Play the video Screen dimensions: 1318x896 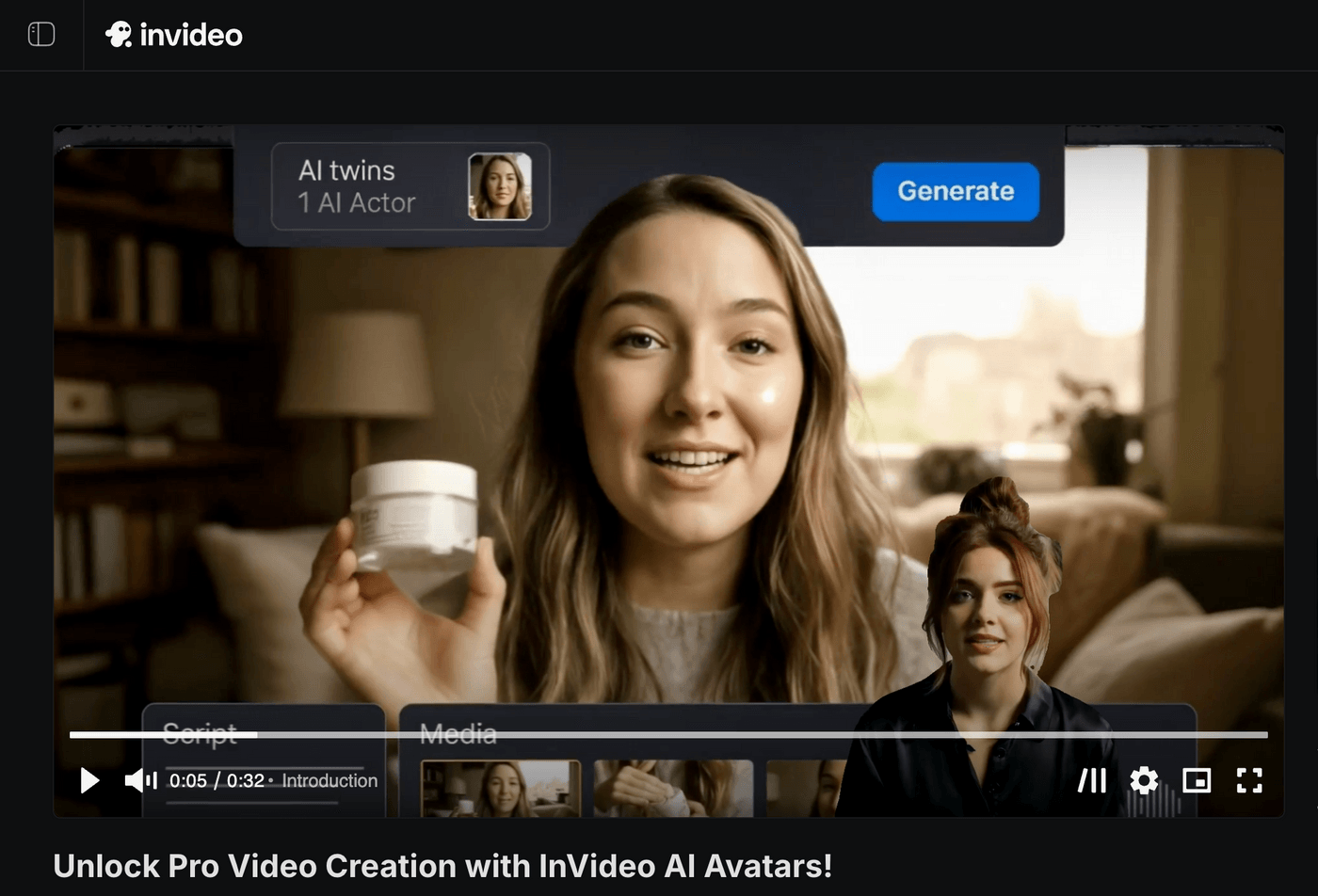coord(89,780)
